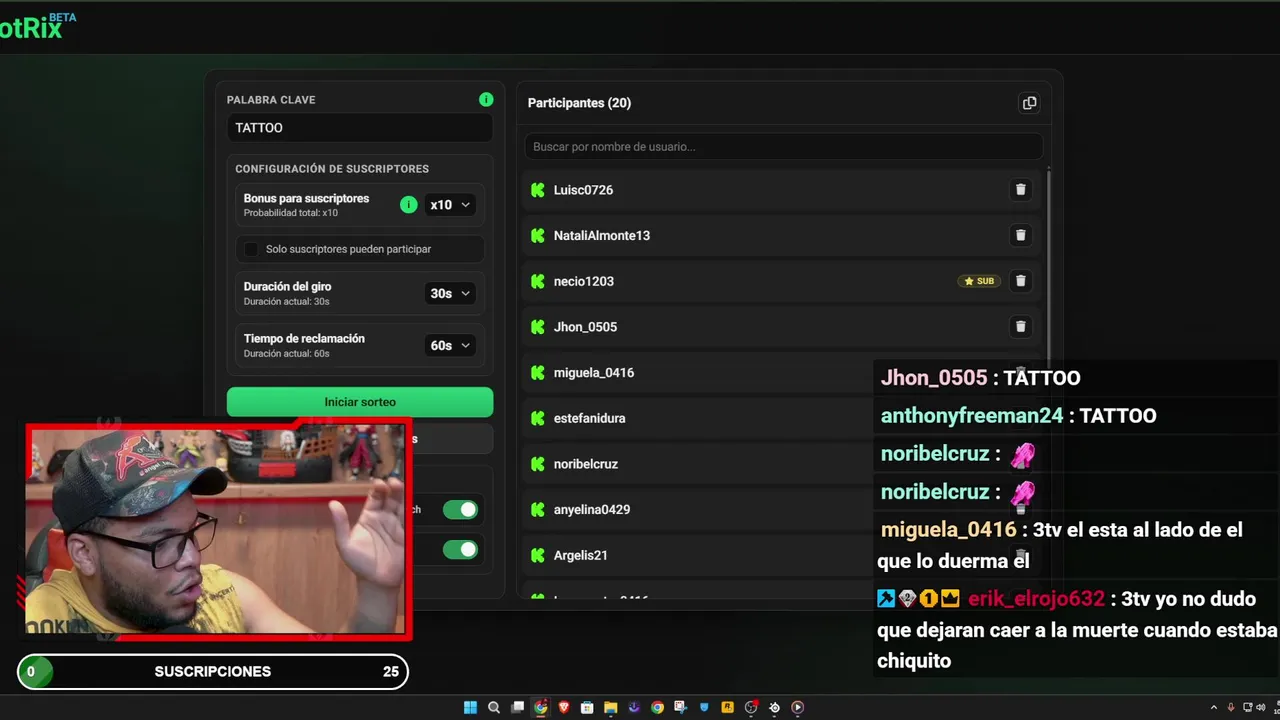Image resolution: width=1280 pixels, height=720 pixels.
Task: Open the Tiempo de reclamación 60s dropdown
Action: pyautogui.click(x=450, y=346)
